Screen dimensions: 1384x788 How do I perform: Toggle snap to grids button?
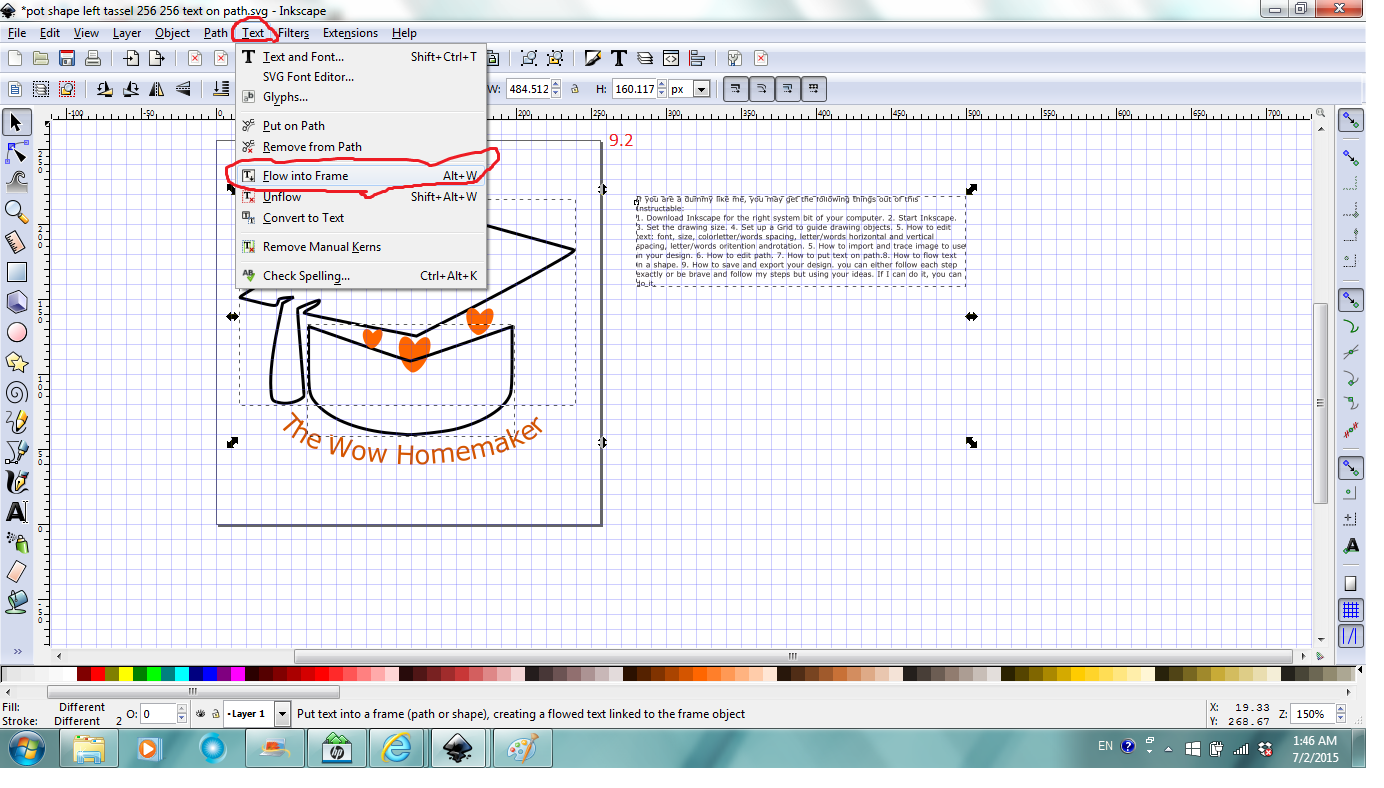[x=1351, y=610]
